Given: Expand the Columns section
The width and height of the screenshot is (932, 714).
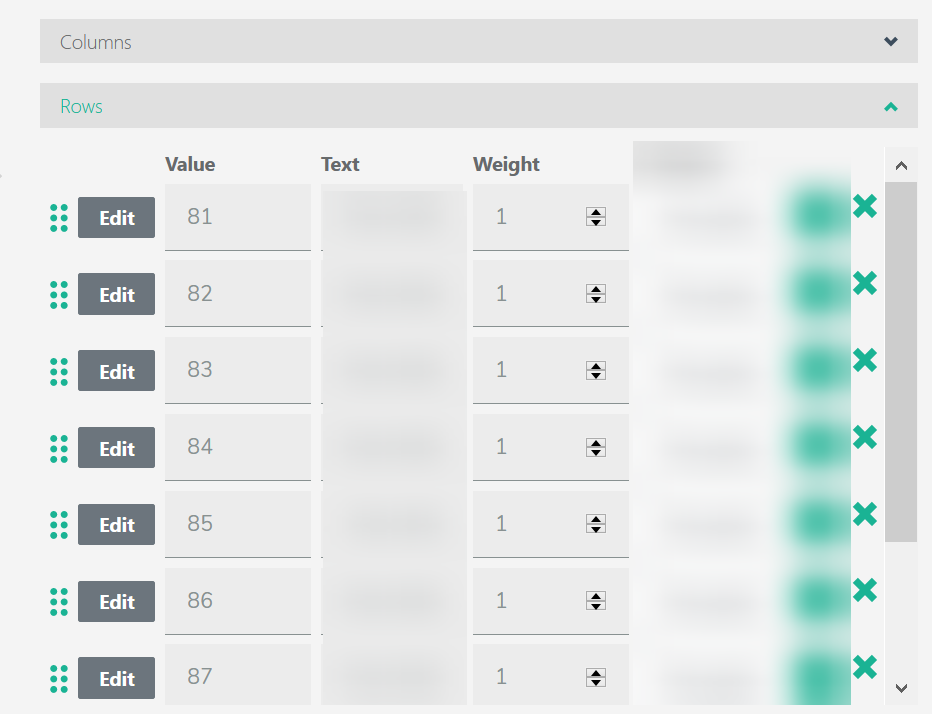Looking at the screenshot, I should (x=478, y=41).
